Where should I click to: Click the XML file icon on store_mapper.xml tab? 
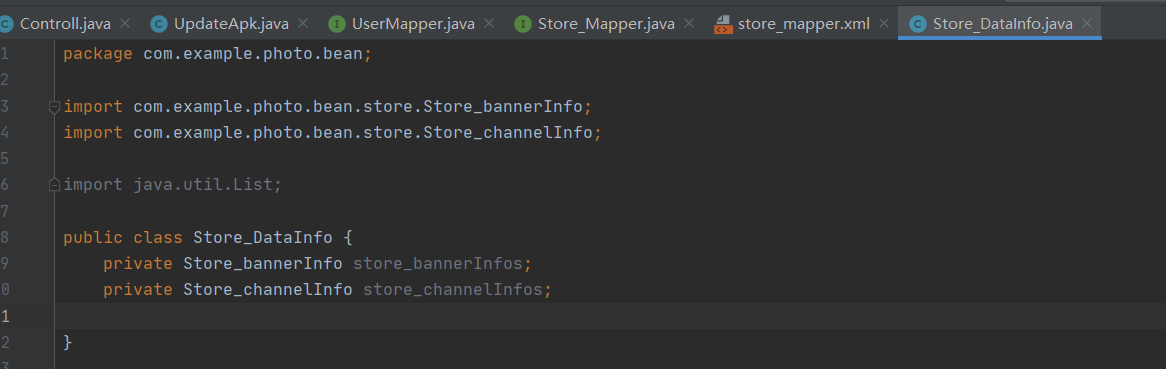click(x=722, y=25)
